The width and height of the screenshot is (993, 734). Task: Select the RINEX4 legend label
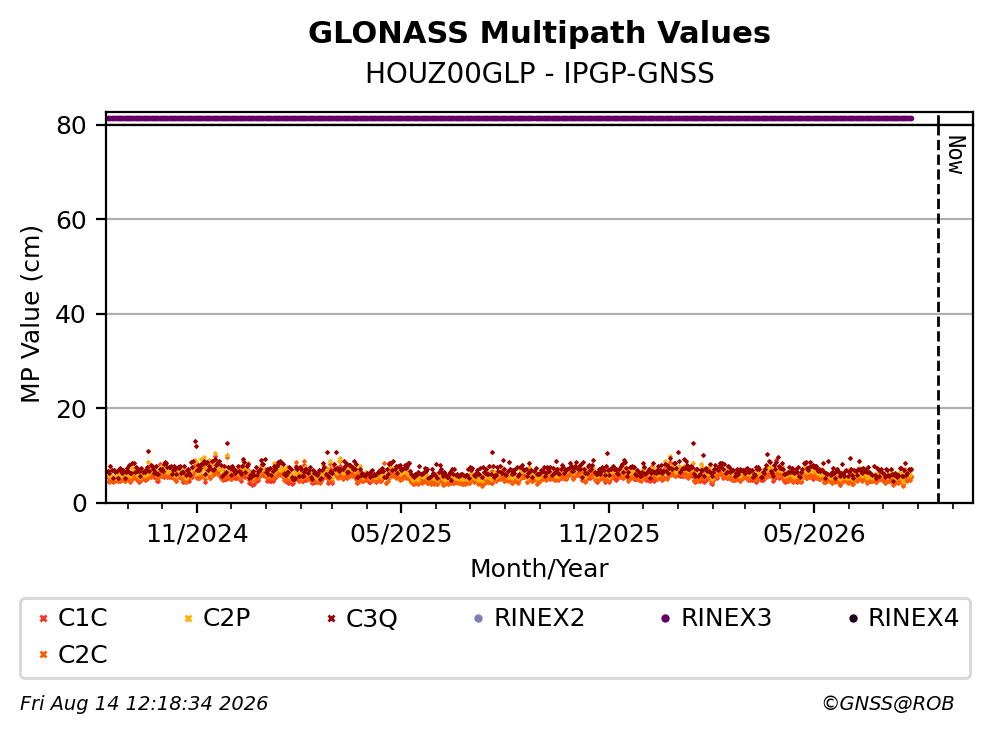click(x=913, y=618)
